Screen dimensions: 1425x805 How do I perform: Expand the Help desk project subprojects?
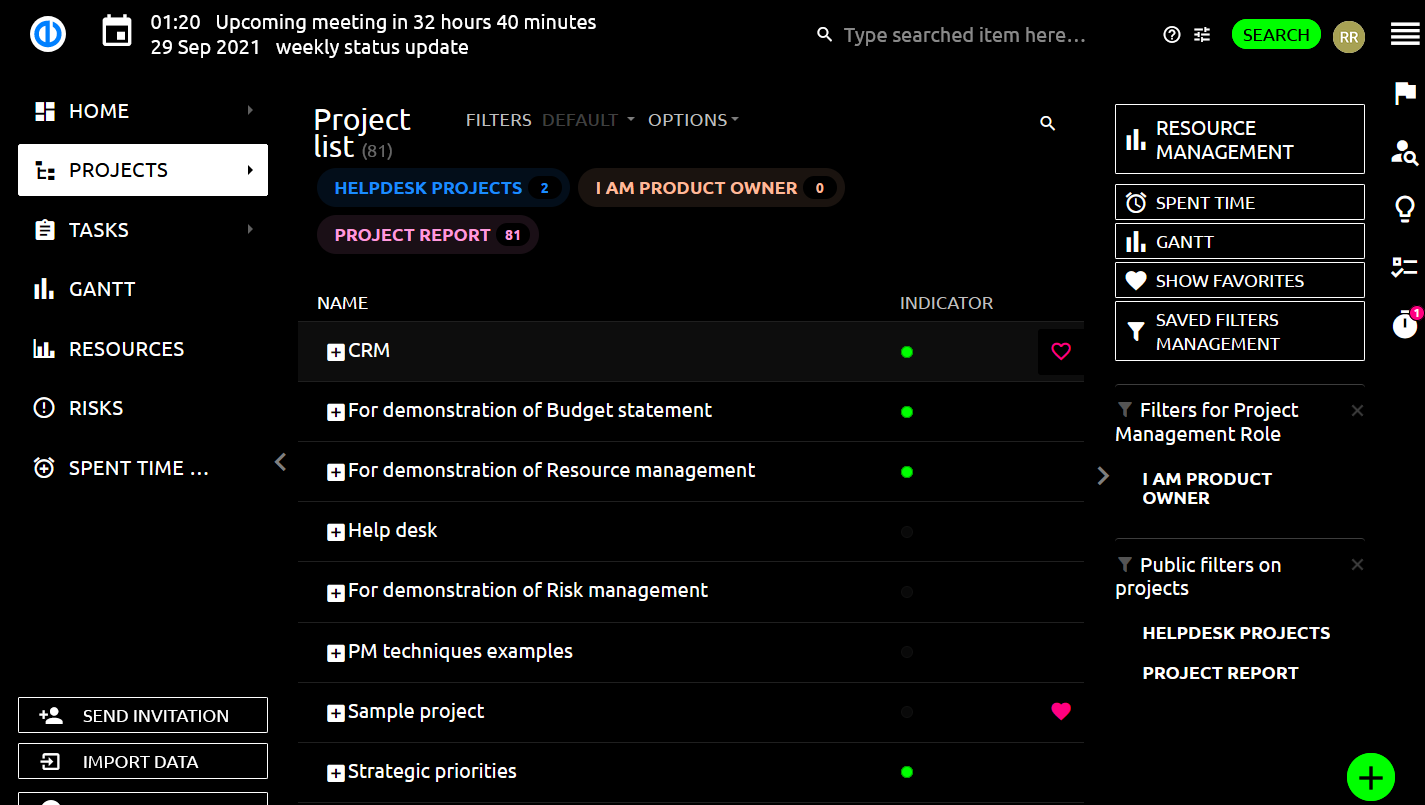tap(336, 532)
